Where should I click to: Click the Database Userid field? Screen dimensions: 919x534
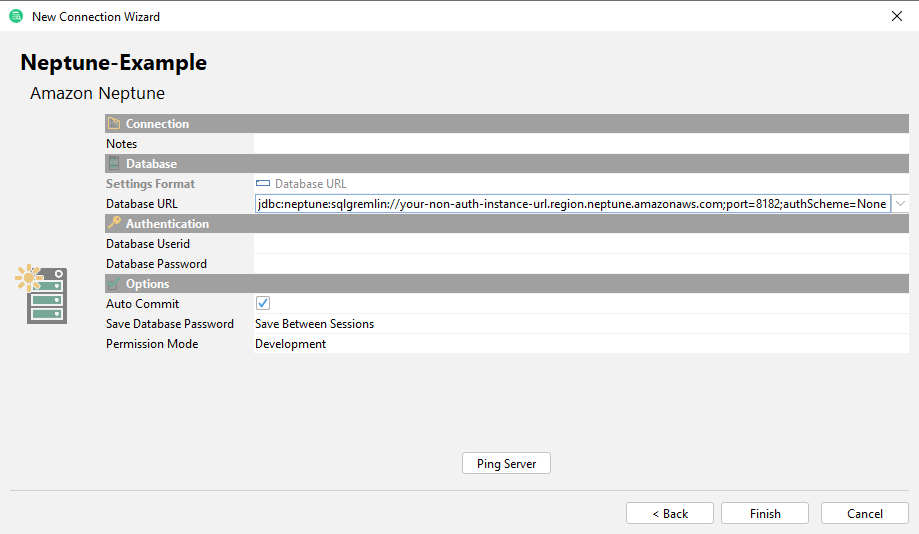[x=581, y=243]
